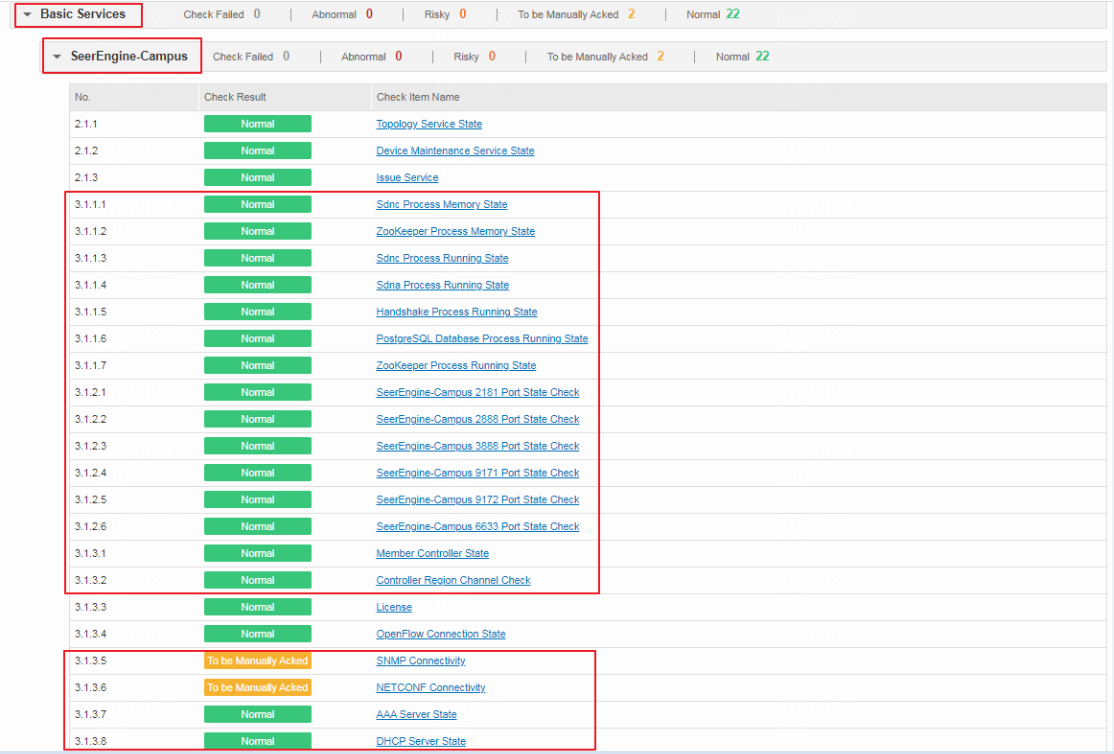The width and height of the screenshot is (1114, 754).
Task: Click the Normal 22 count in Basic Services header
Action: pyautogui.click(x=733, y=14)
